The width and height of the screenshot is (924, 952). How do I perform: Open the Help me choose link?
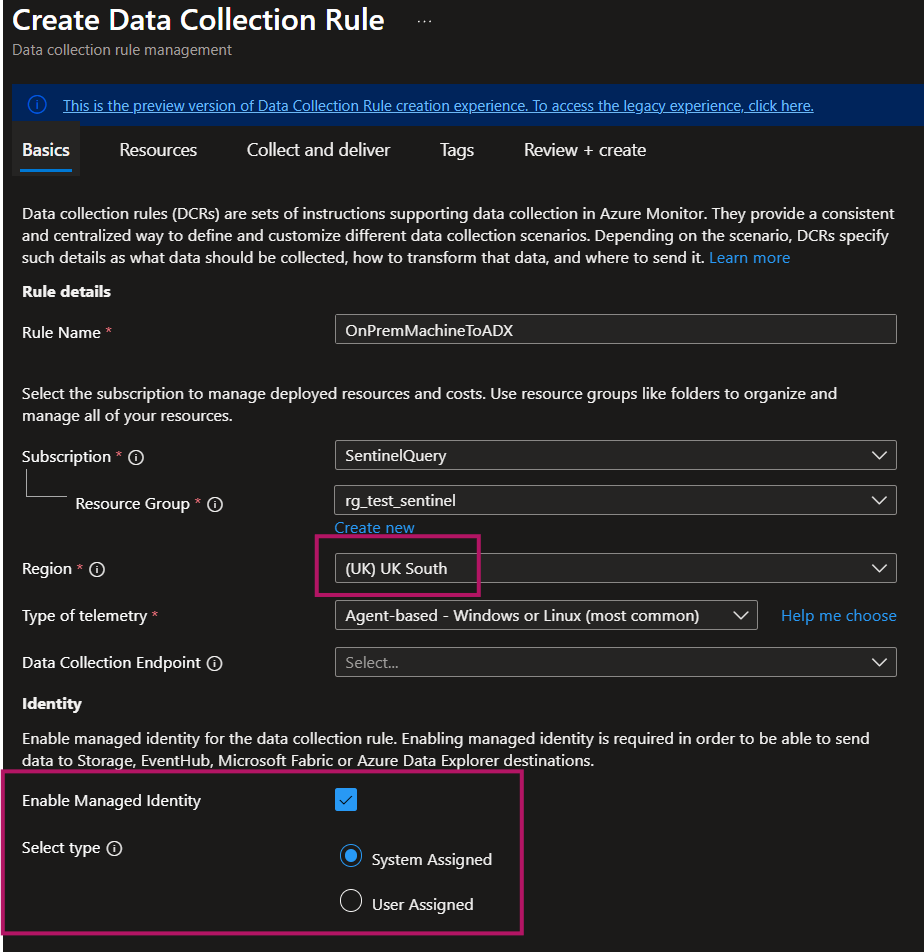[838, 615]
